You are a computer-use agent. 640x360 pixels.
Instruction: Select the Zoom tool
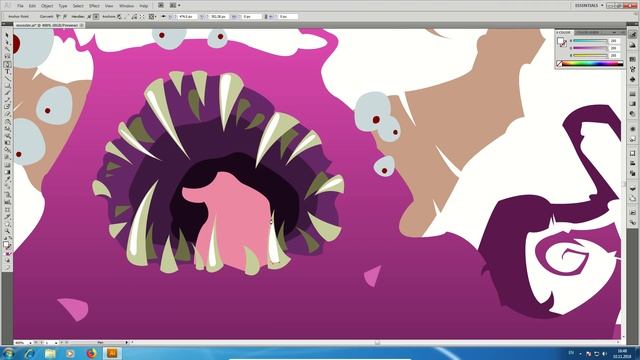(x=7, y=231)
